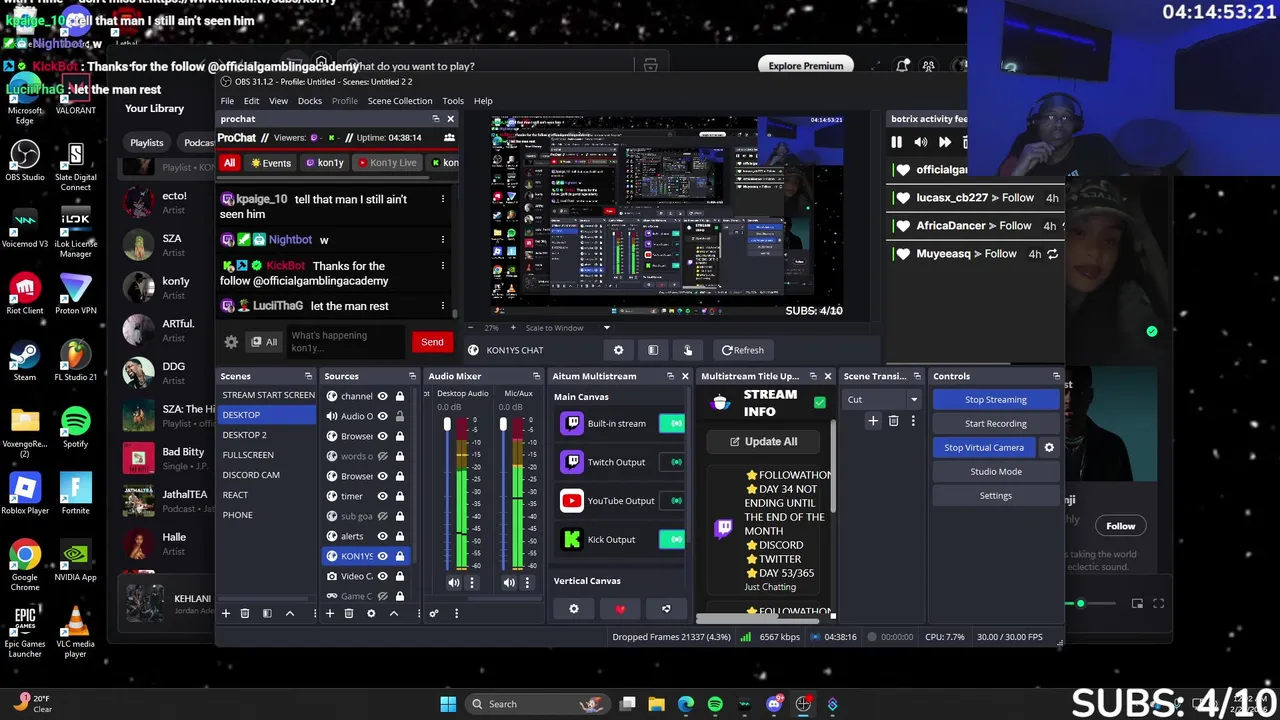Image resolution: width=1280 pixels, height=720 pixels.
Task: Open FL Studio 21 desktop icon
Action: pos(75,361)
